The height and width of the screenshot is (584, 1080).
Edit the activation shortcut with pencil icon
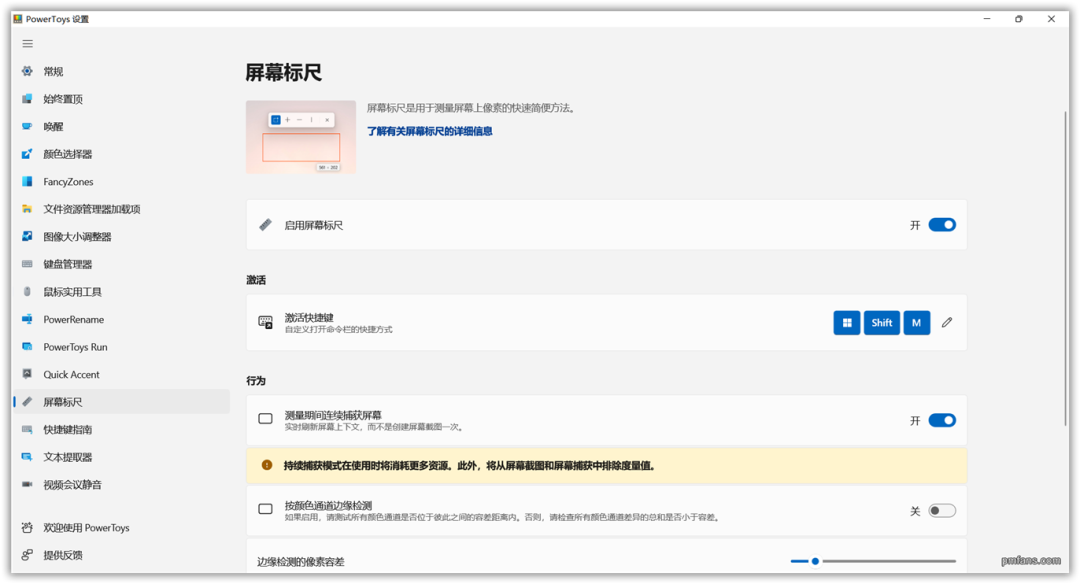tap(947, 322)
